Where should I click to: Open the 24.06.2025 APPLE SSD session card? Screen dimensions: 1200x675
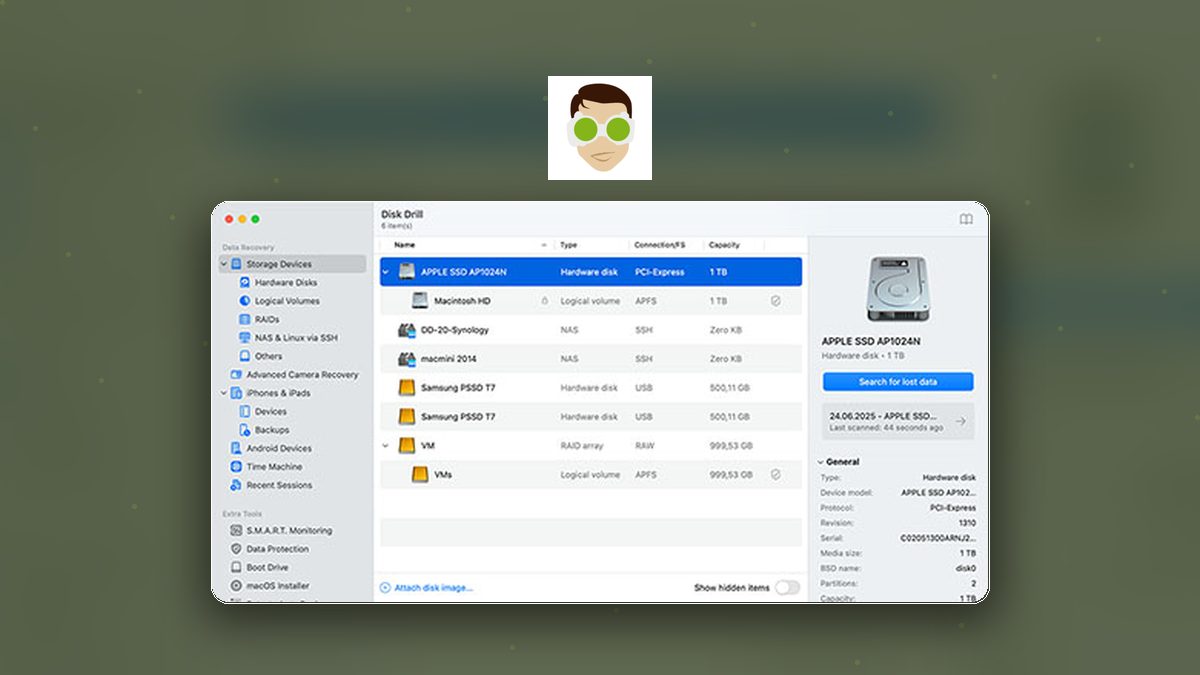tap(898, 421)
